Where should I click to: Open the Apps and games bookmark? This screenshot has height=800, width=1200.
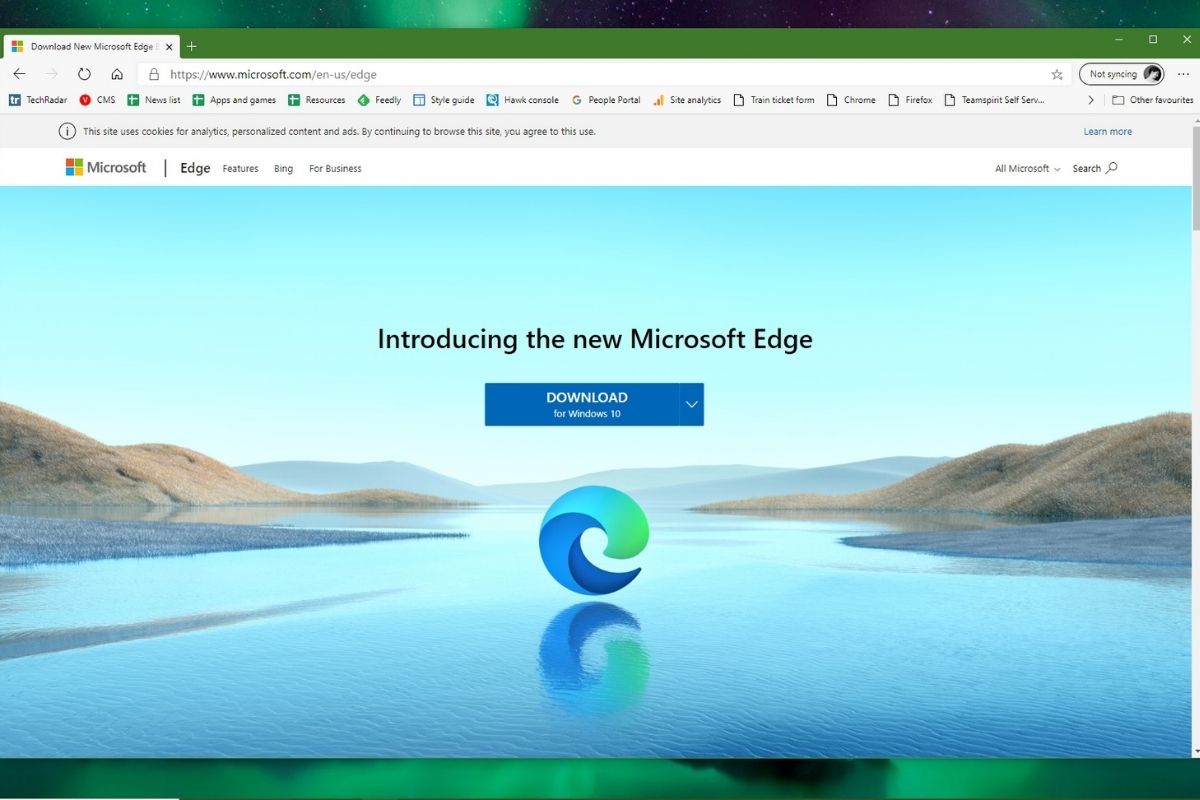pos(234,100)
